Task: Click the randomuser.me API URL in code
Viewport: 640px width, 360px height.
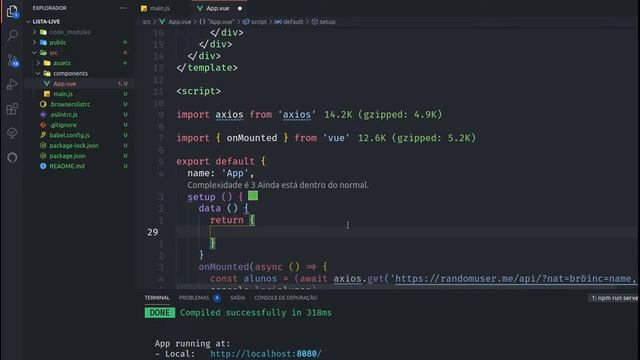Action: [x=515, y=279]
